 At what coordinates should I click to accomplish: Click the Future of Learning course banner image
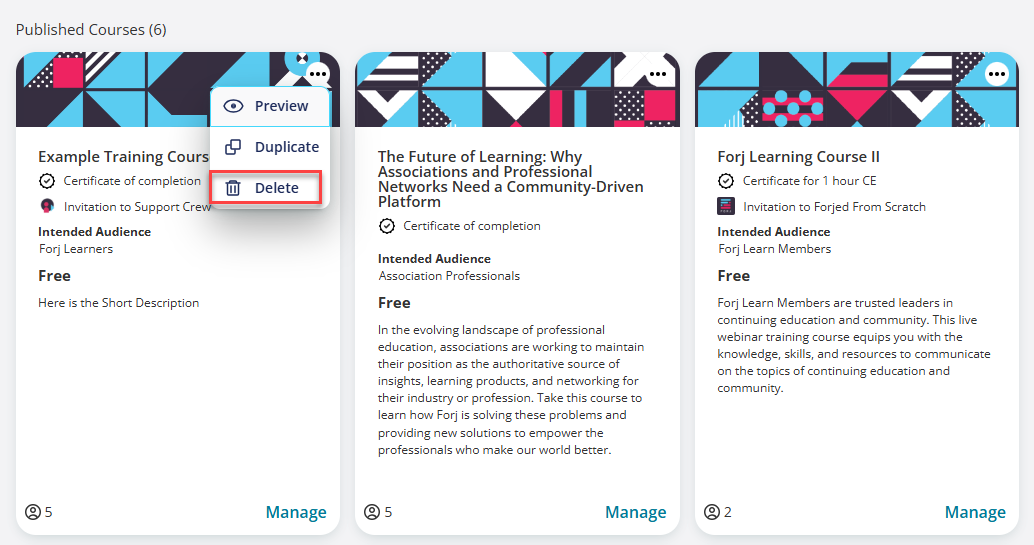517,90
